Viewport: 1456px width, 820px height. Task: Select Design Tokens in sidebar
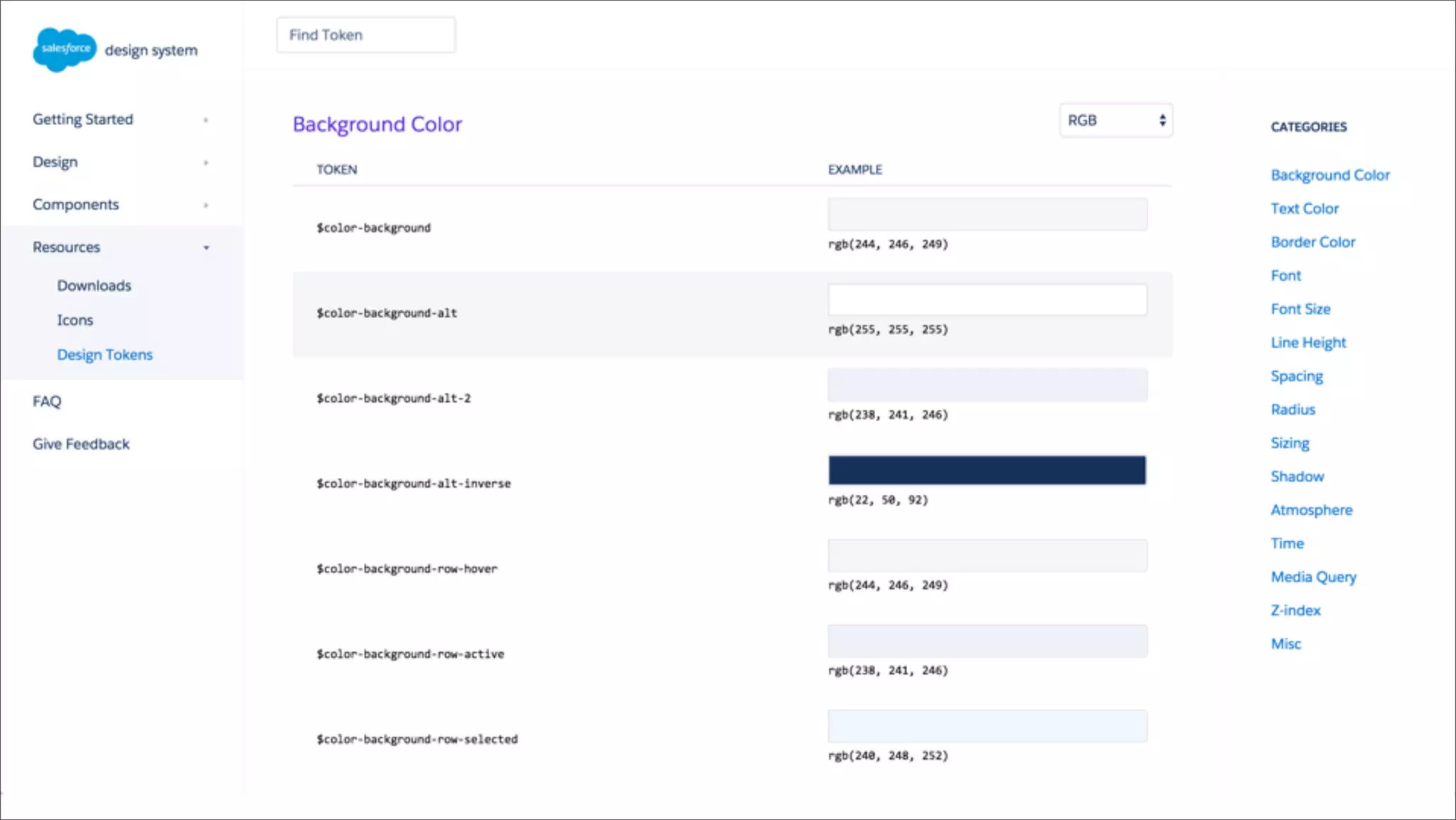coord(105,354)
